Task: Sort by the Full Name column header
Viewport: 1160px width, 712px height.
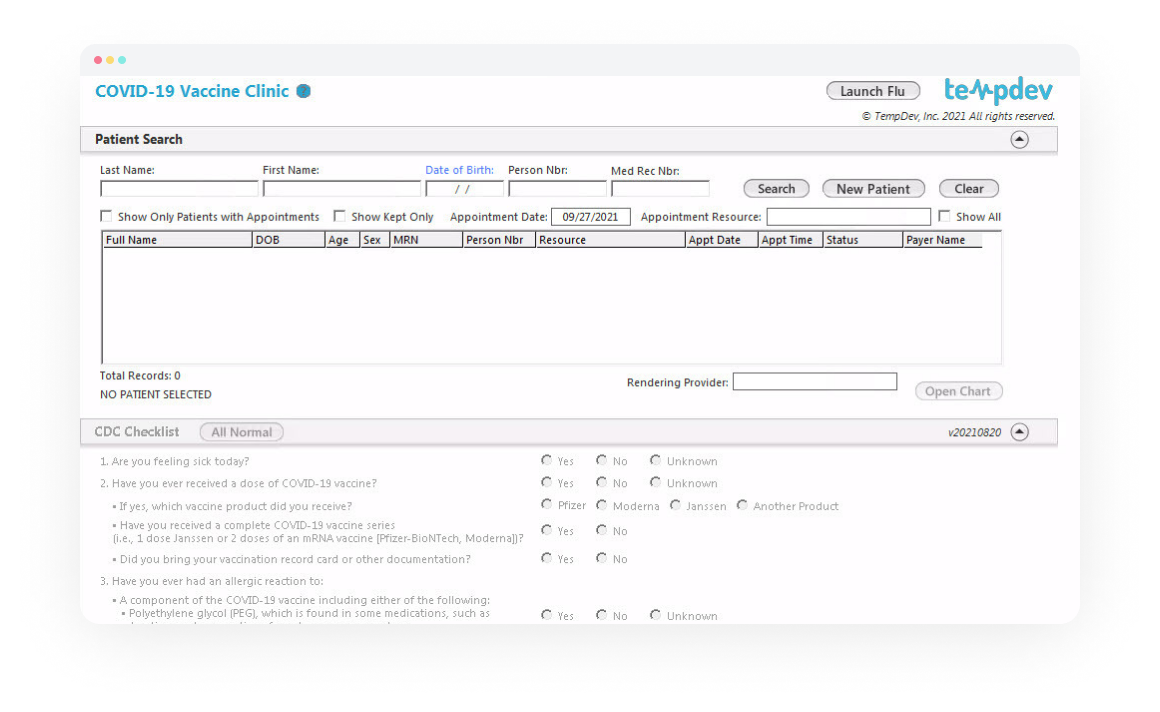Action: click(177, 240)
